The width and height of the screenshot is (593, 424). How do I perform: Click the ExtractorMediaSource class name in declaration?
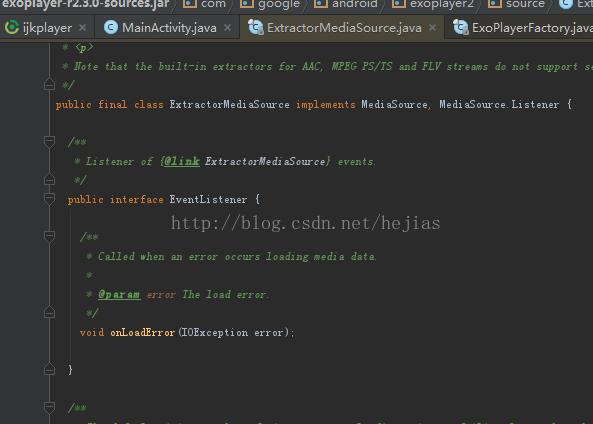[230, 104]
